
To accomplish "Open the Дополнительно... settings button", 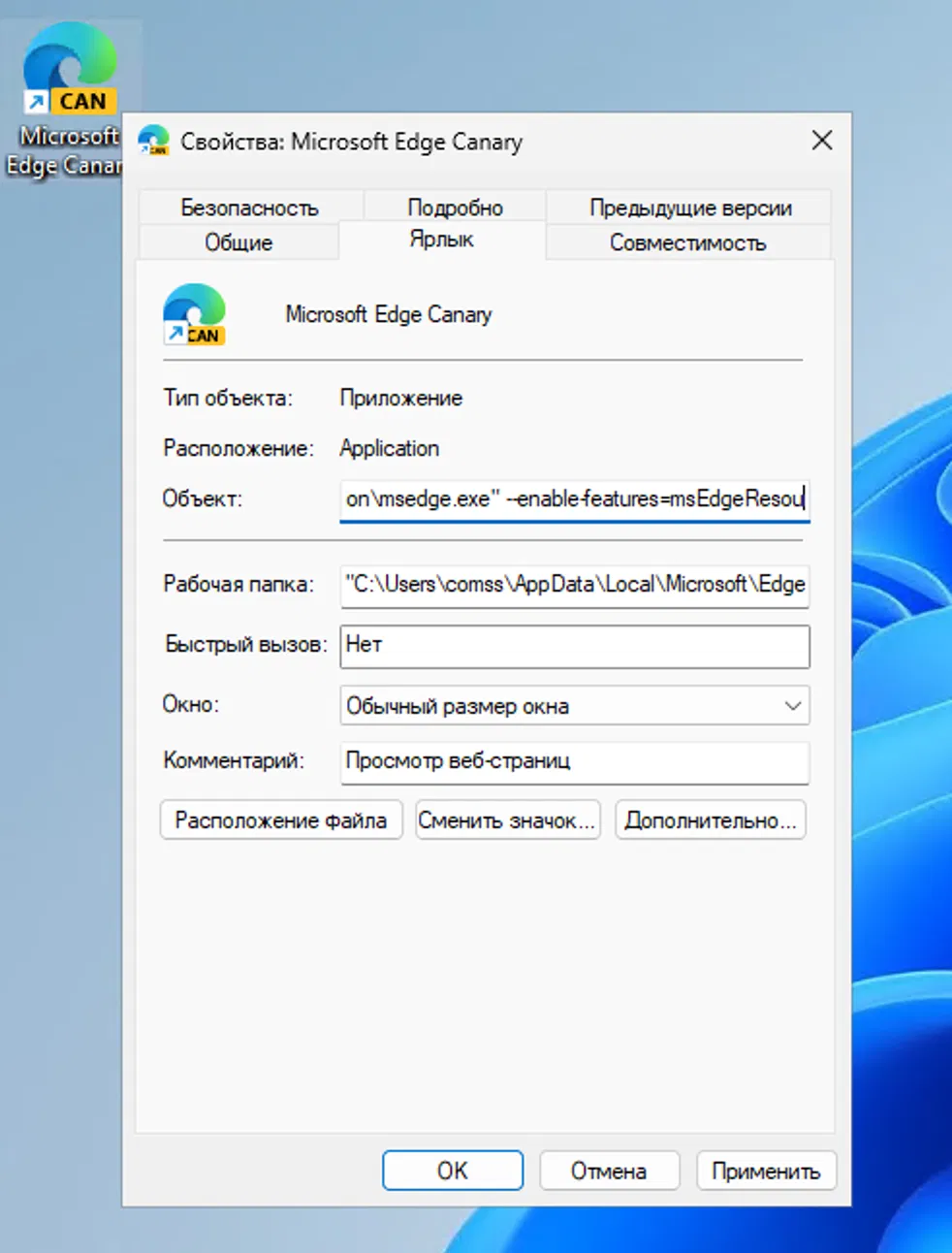I will click(711, 820).
